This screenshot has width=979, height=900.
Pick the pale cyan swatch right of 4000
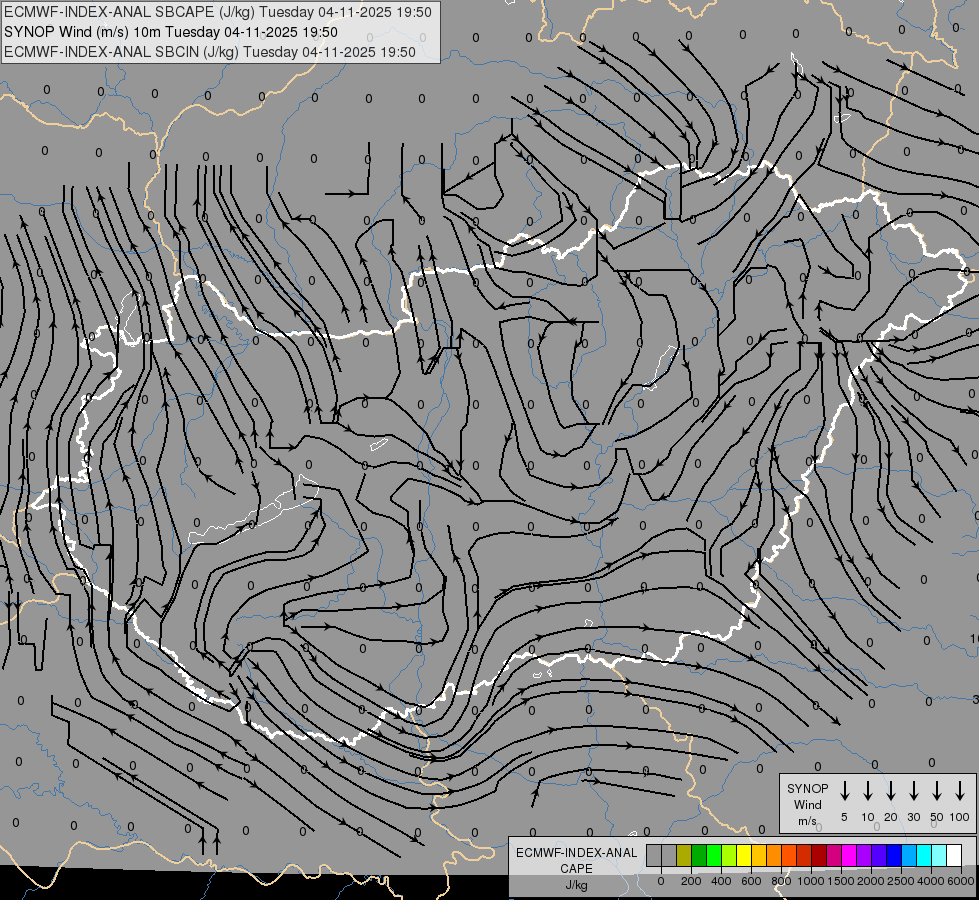[940, 855]
